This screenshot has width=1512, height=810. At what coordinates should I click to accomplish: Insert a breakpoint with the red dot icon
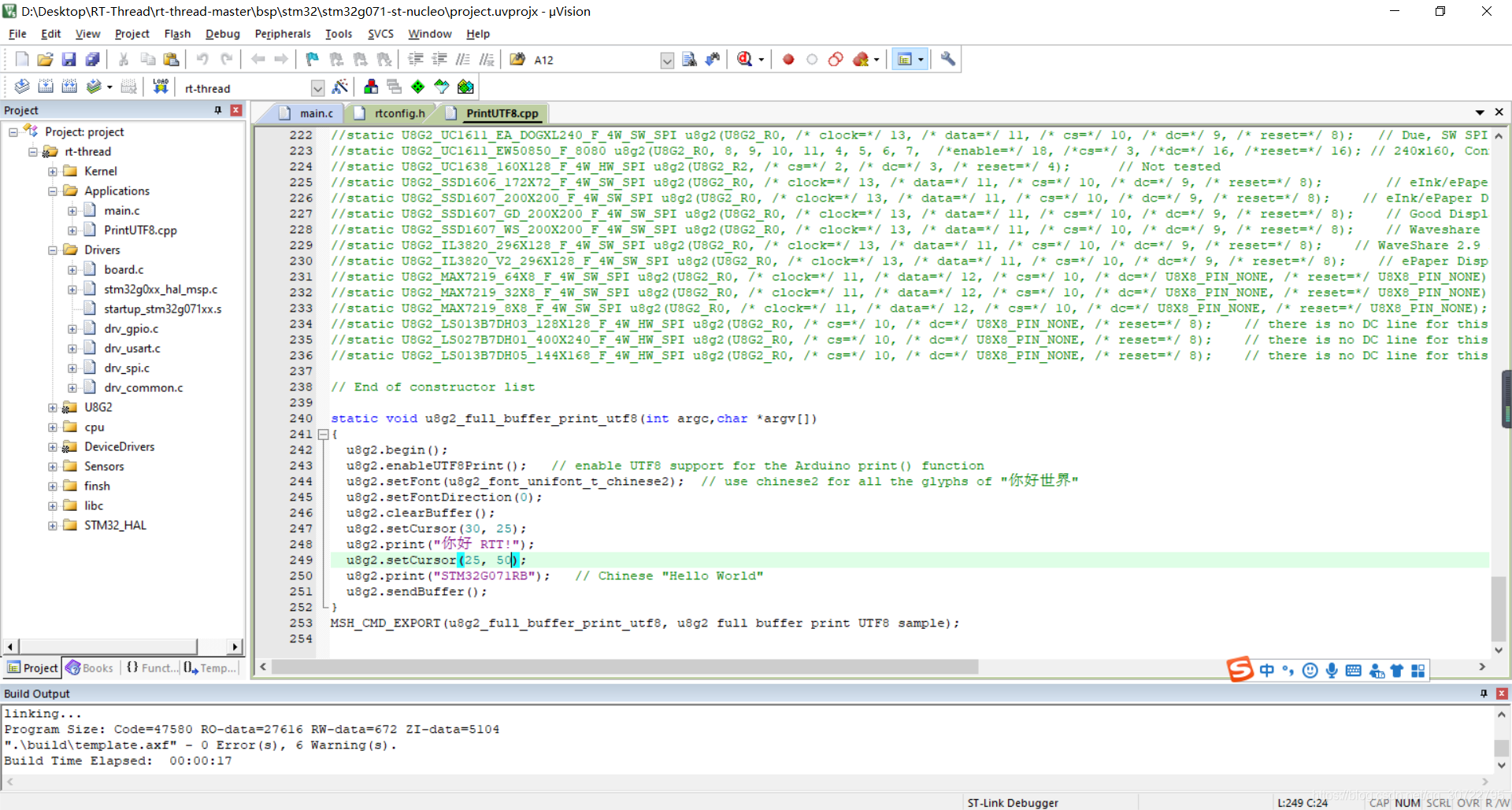[788, 59]
